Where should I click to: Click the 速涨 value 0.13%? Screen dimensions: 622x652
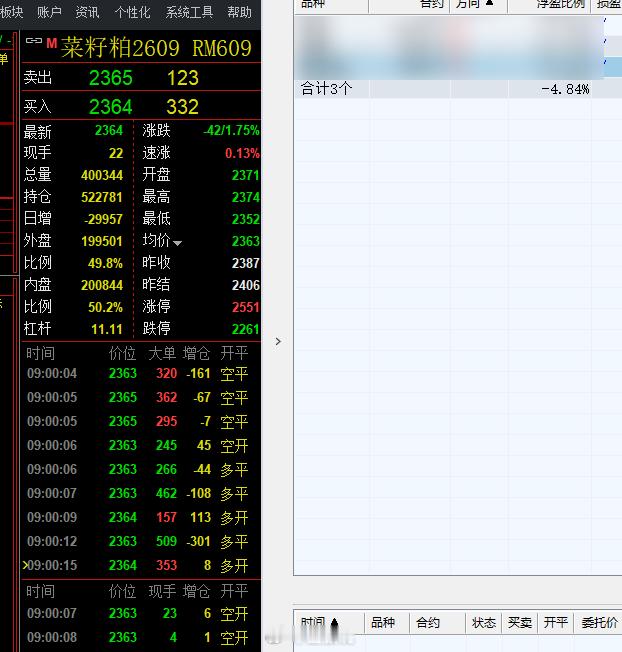[x=242, y=153]
